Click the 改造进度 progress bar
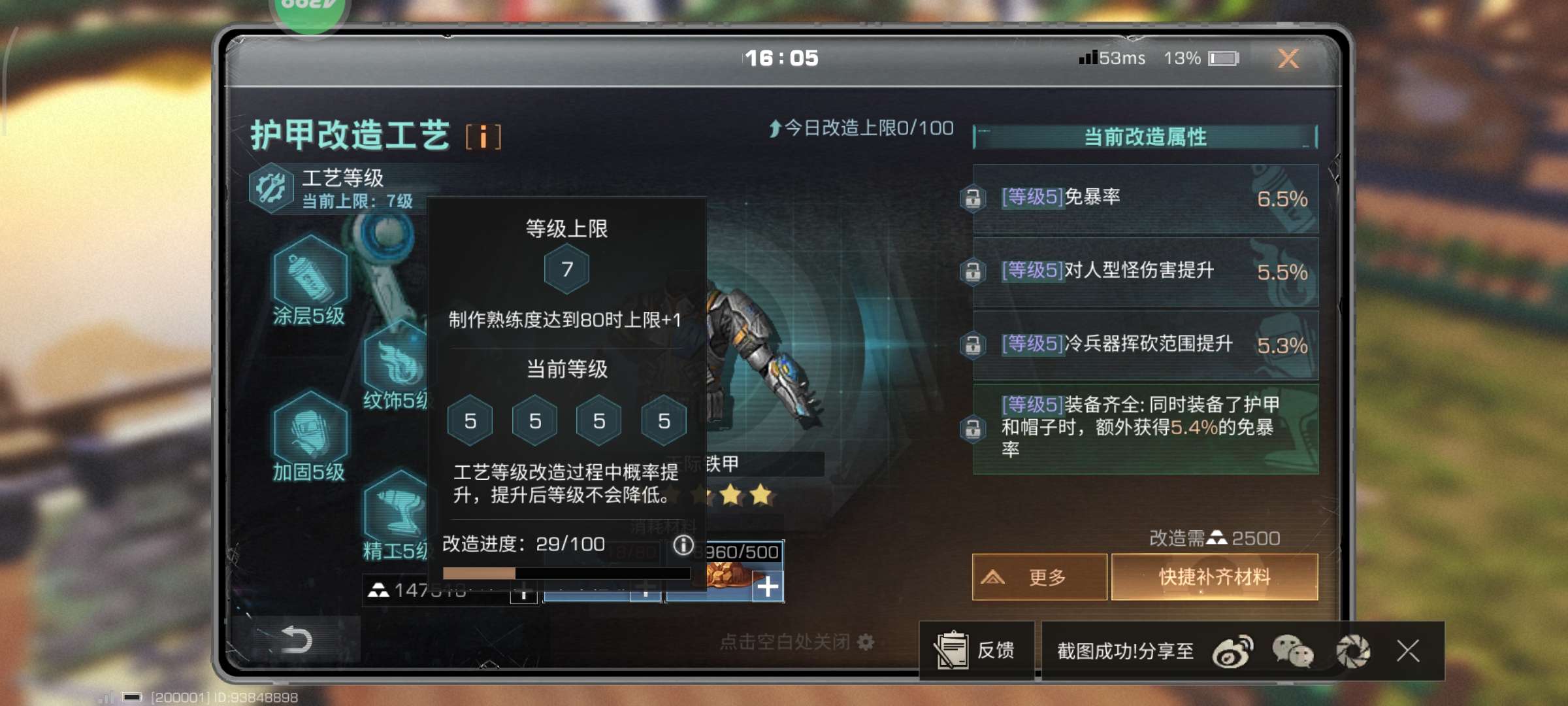The width and height of the screenshot is (1568, 706). click(566, 573)
